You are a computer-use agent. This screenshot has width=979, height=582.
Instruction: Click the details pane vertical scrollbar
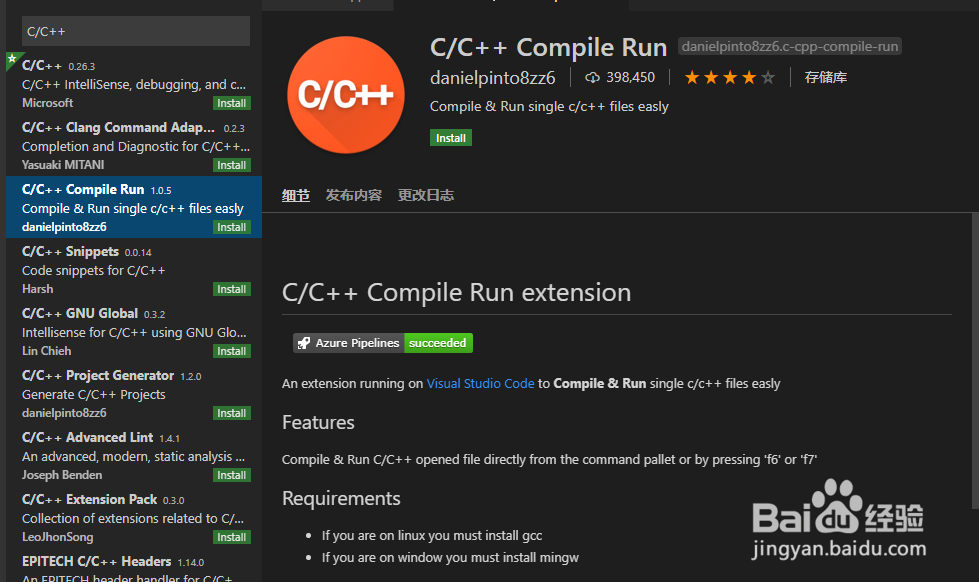pyautogui.click(x=975, y=360)
